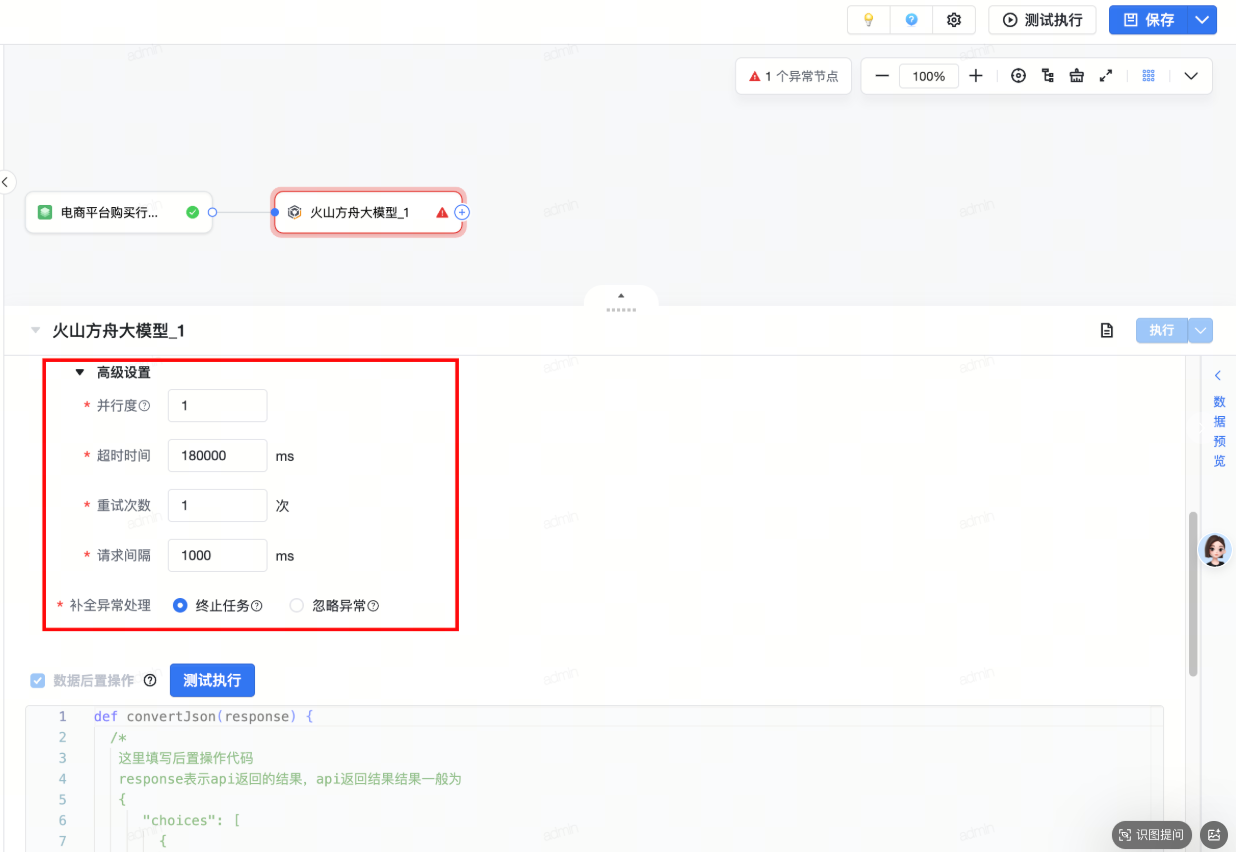Click the 识图提问 button
Viewport: 1236px width, 852px height.
[1151, 834]
